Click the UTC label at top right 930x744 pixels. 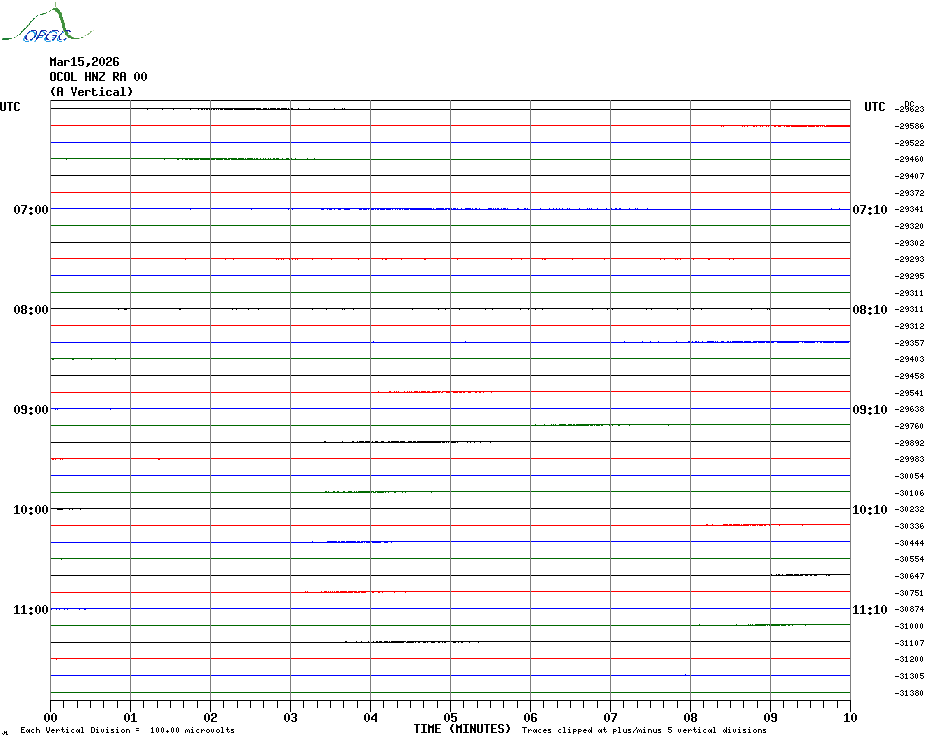pyautogui.click(x=875, y=107)
